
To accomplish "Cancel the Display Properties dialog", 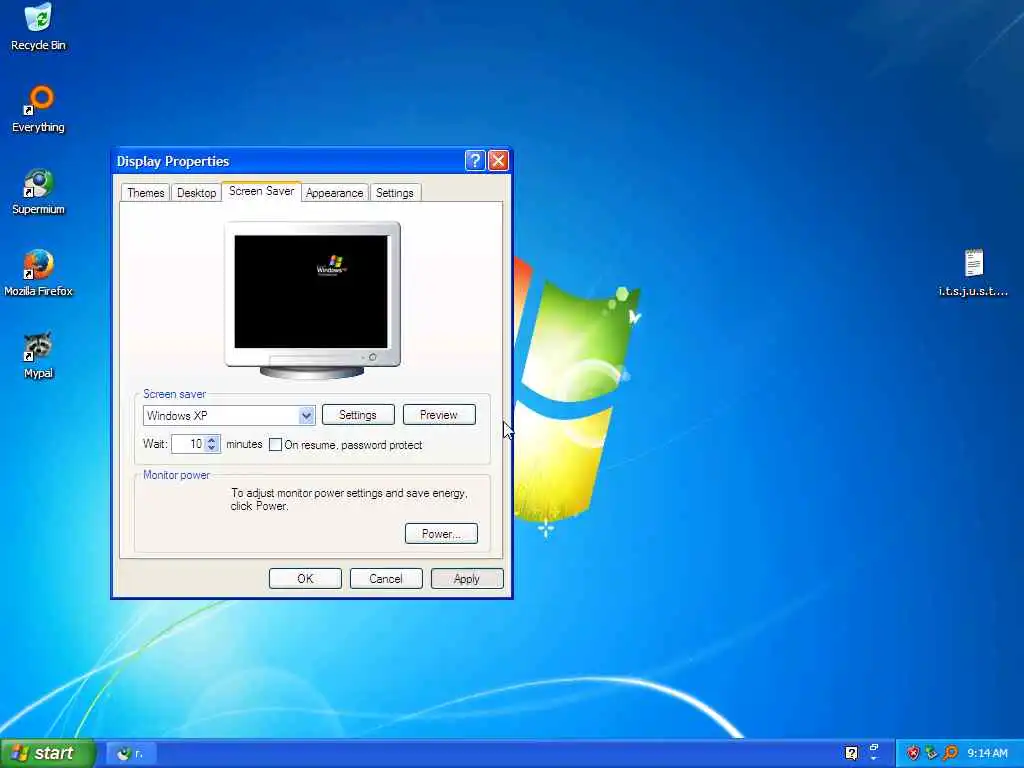I will click(386, 579).
